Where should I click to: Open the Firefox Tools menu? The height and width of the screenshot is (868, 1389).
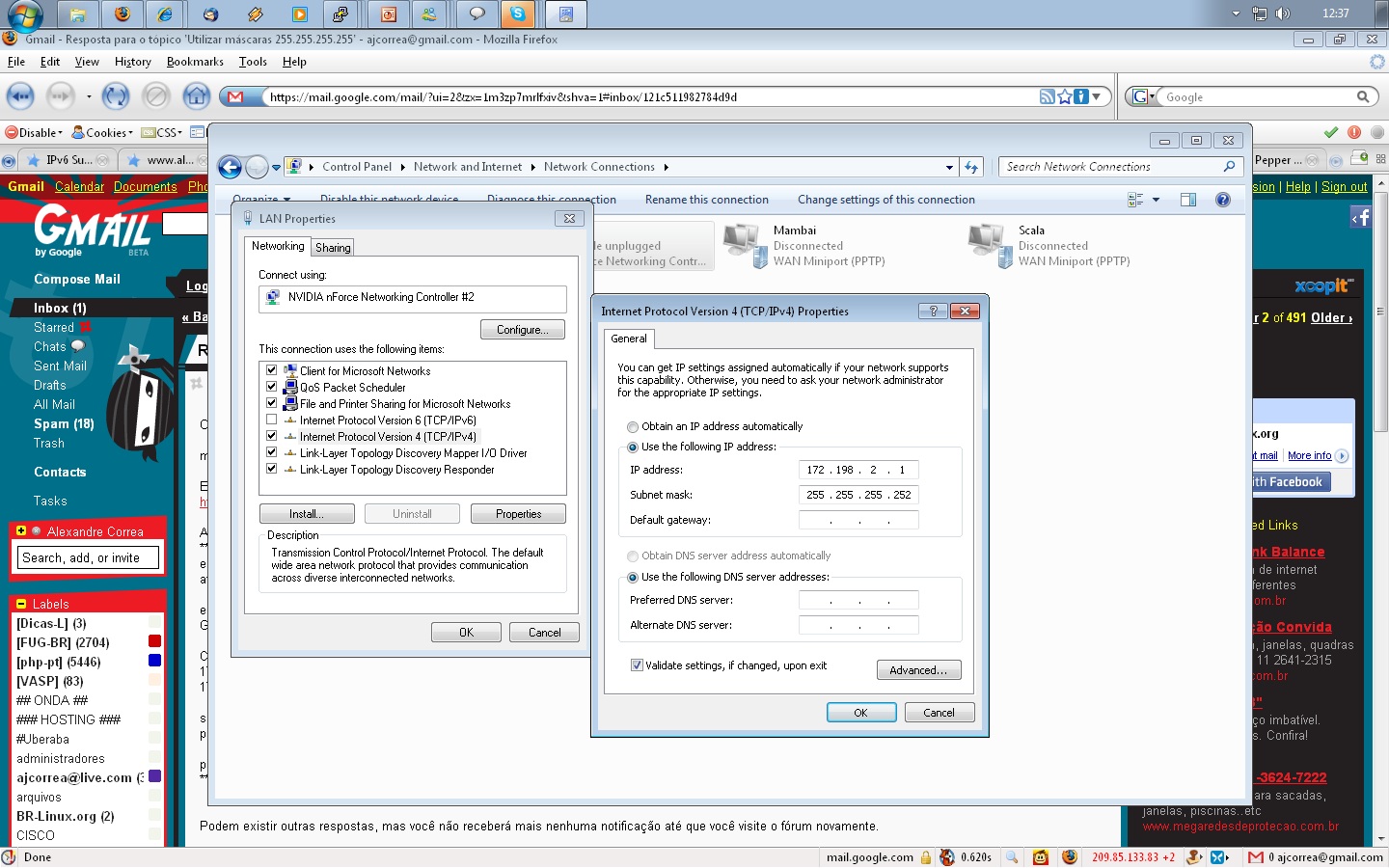point(253,62)
